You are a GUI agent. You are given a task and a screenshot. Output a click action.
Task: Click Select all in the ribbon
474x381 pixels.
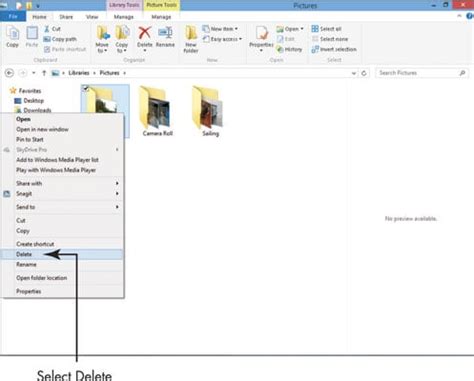tap(326, 29)
